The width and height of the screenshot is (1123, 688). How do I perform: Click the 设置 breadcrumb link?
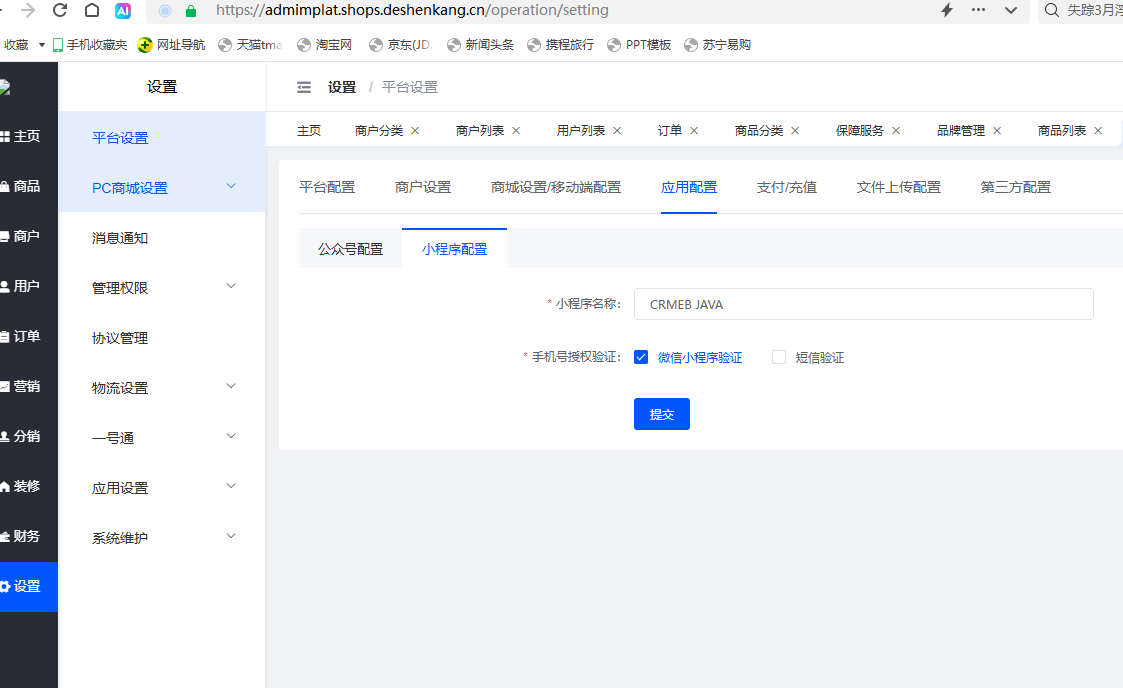(x=342, y=87)
